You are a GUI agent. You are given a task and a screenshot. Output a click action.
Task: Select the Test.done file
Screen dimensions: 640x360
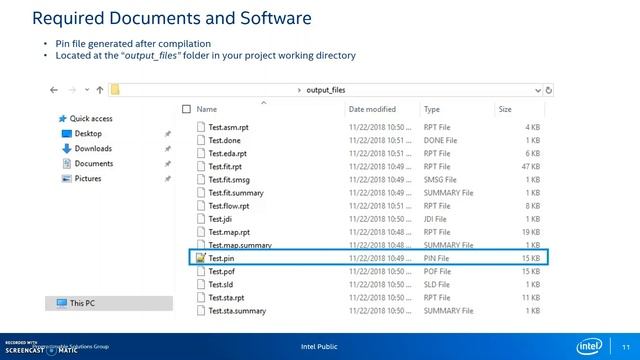click(224, 140)
